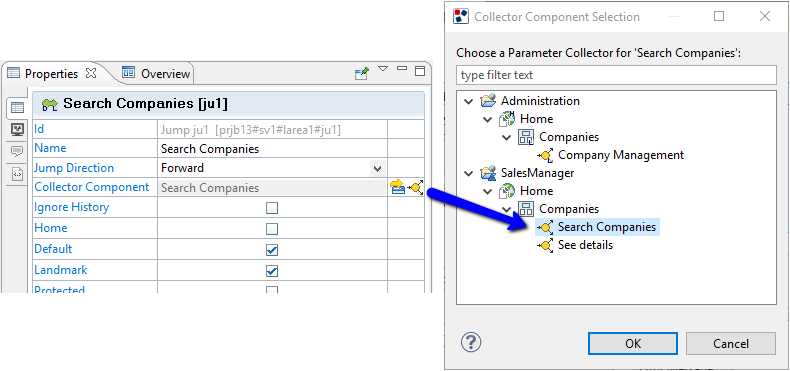The image size is (790, 371).
Task: Click the Id property label
Action: [39, 129]
